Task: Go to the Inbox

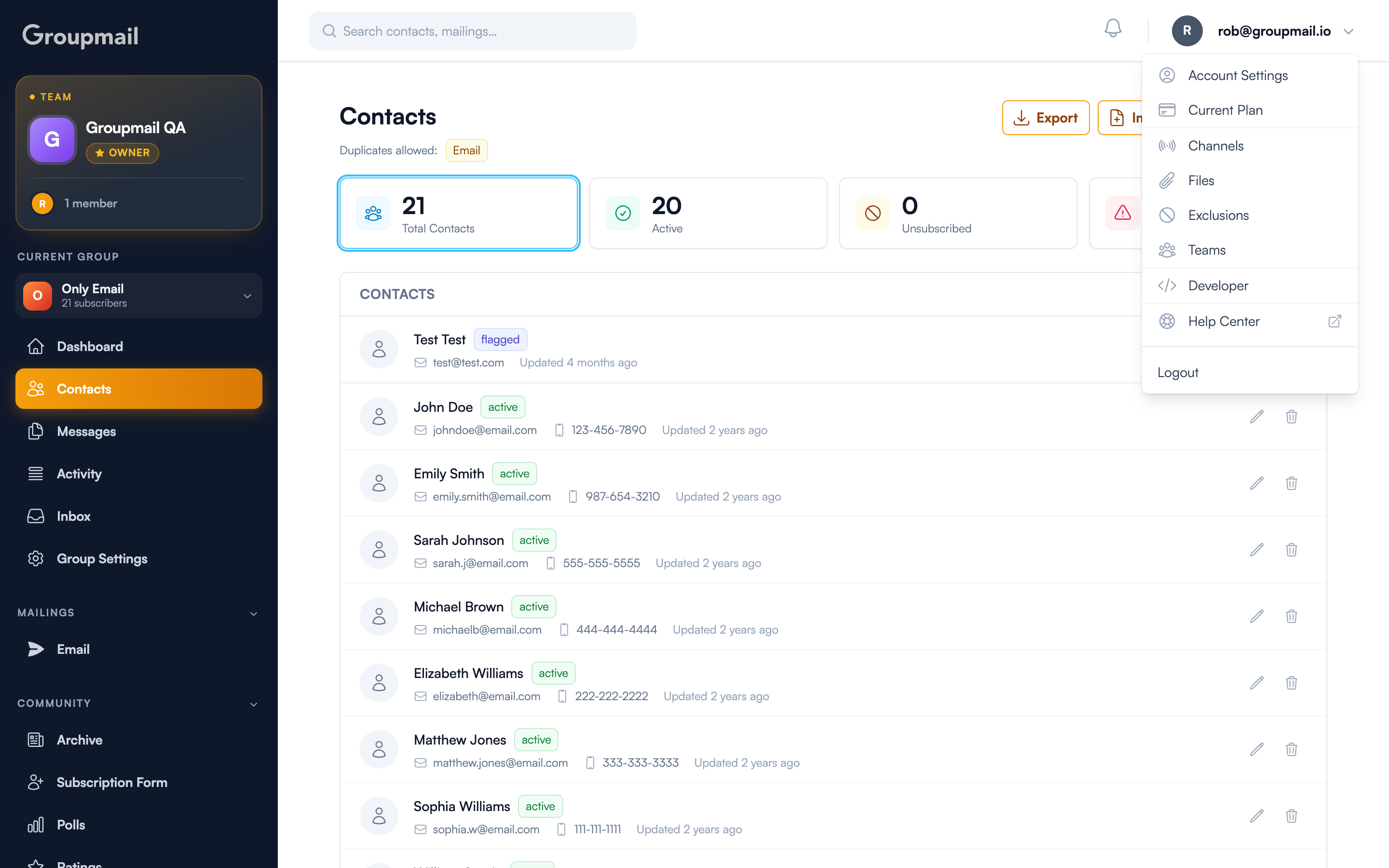Action: [139, 516]
